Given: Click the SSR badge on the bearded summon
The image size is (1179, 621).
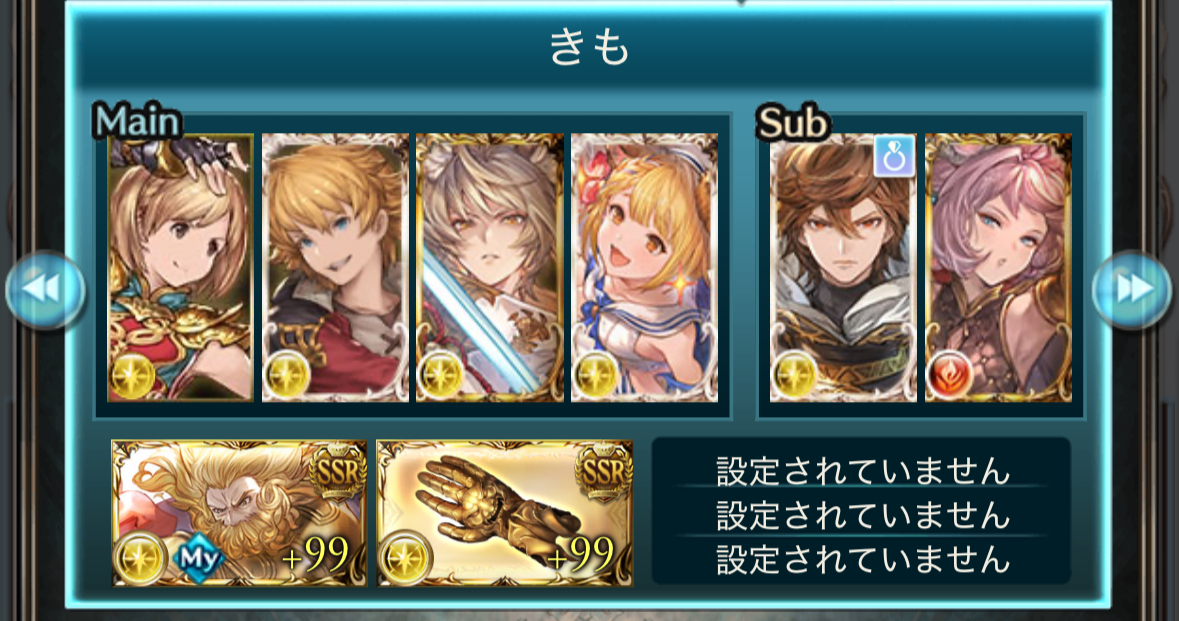Looking at the screenshot, I should (x=338, y=472).
